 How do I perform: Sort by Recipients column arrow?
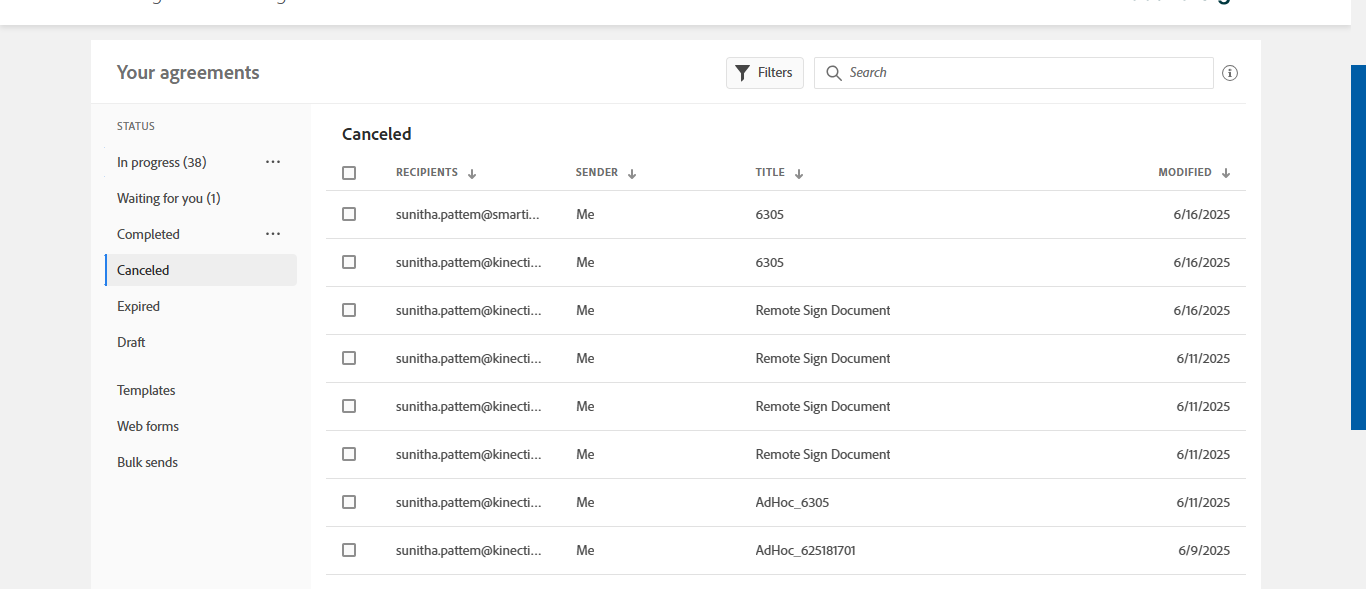coord(472,173)
